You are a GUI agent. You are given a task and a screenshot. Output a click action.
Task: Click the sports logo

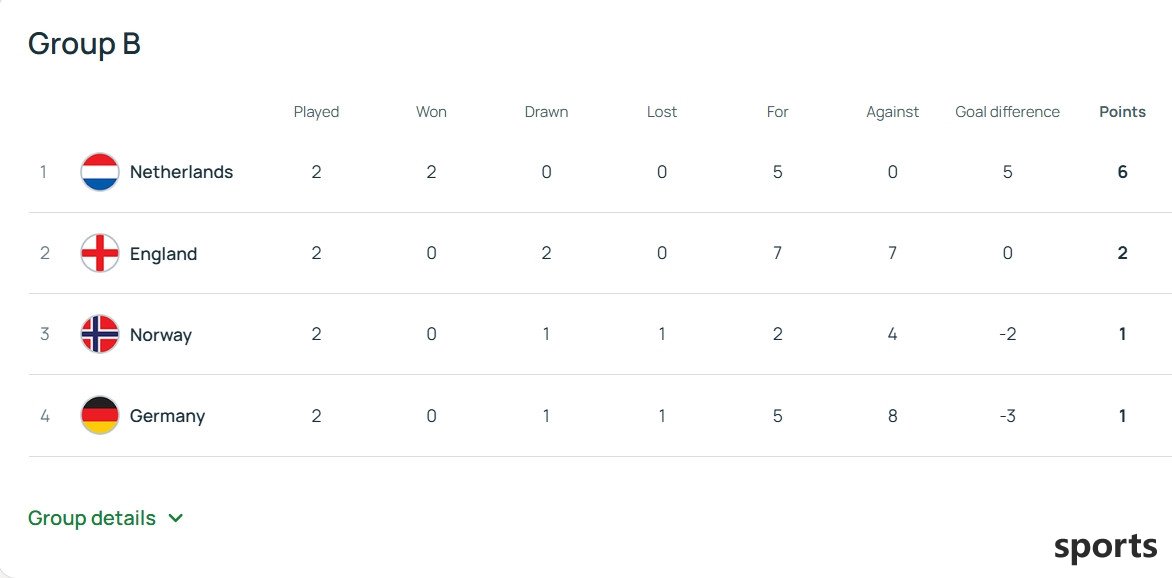(x=1105, y=547)
